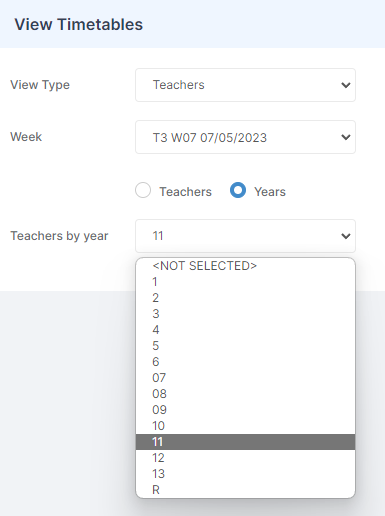The height and width of the screenshot is (516, 385).
Task: Select the Teachers radio button
Action: click(143, 190)
